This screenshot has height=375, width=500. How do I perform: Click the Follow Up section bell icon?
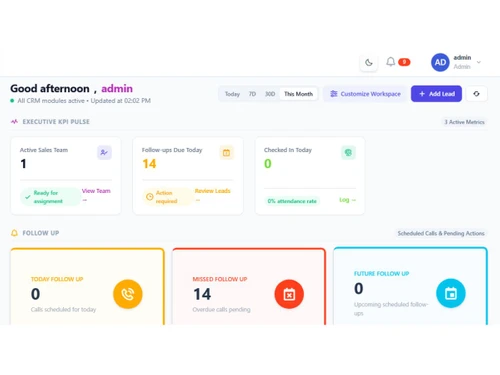[x=14, y=233]
